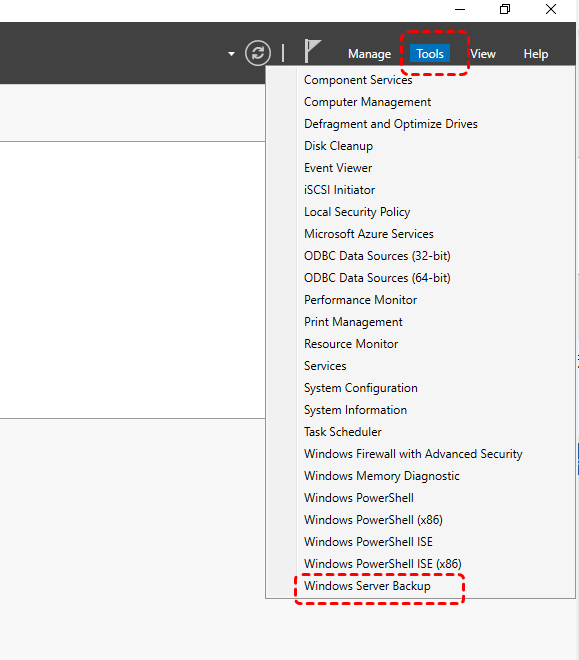Image resolution: width=579 pixels, height=660 pixels.
Task: Restore down the window
Action: pos(505,9)
